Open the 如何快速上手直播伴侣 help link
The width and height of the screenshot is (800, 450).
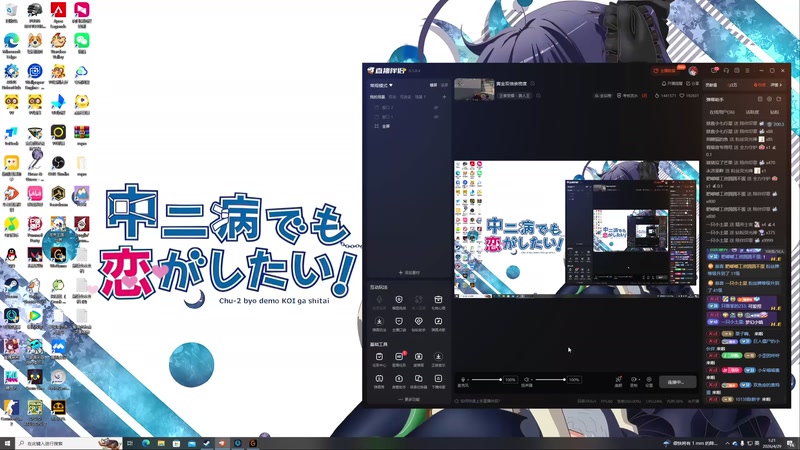click(x=478, y=401)
